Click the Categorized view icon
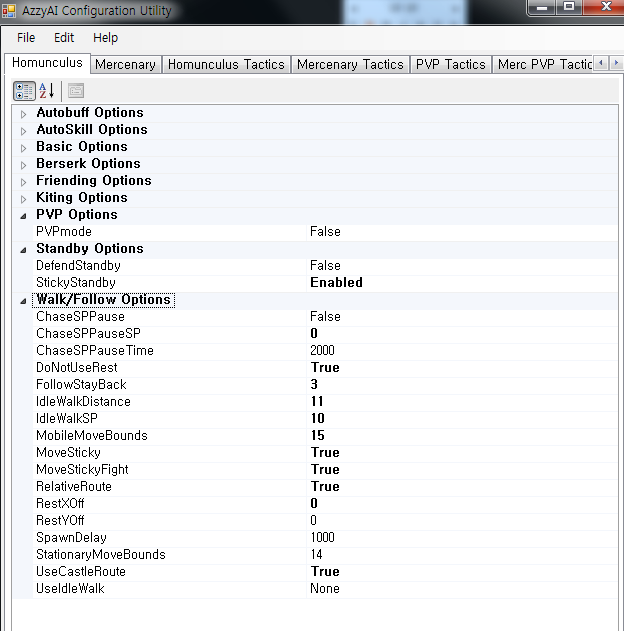Viewport: 624px width, 631px height. [x=25, y=91]
